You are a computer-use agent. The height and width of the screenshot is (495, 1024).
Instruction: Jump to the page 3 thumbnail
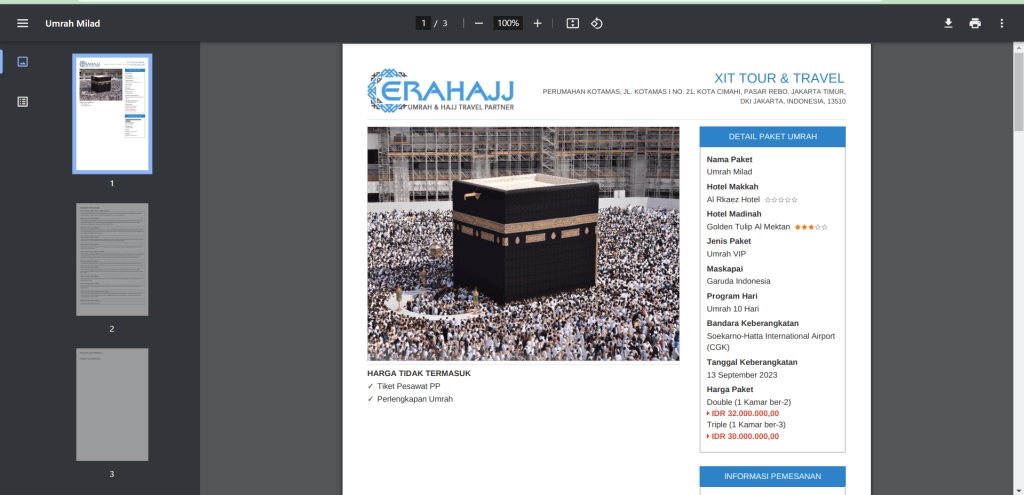[x=112, y=404]
